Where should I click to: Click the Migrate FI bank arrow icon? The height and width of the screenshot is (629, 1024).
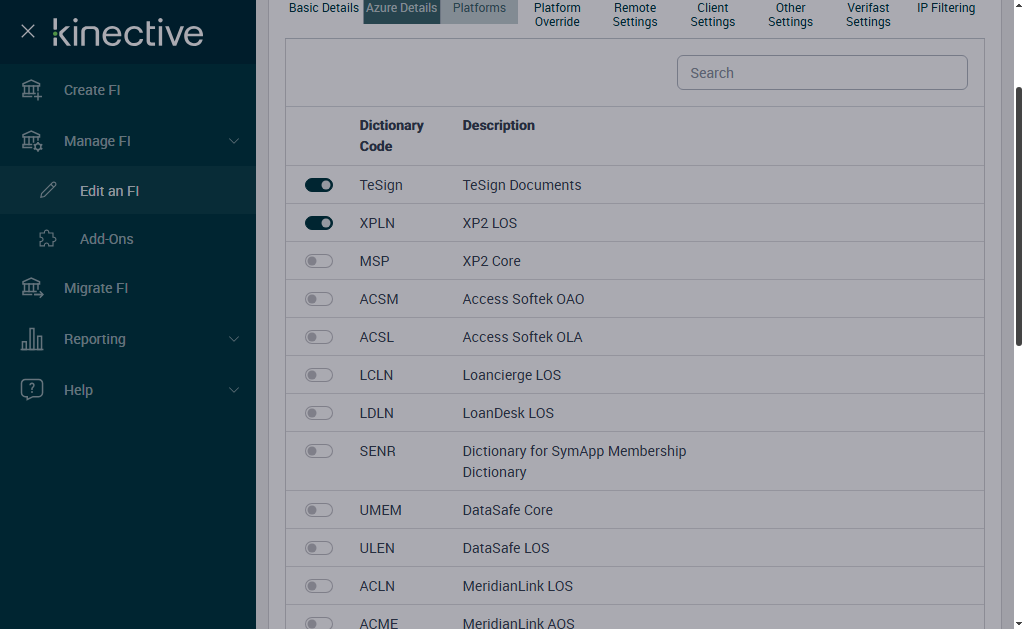(32, 288)
